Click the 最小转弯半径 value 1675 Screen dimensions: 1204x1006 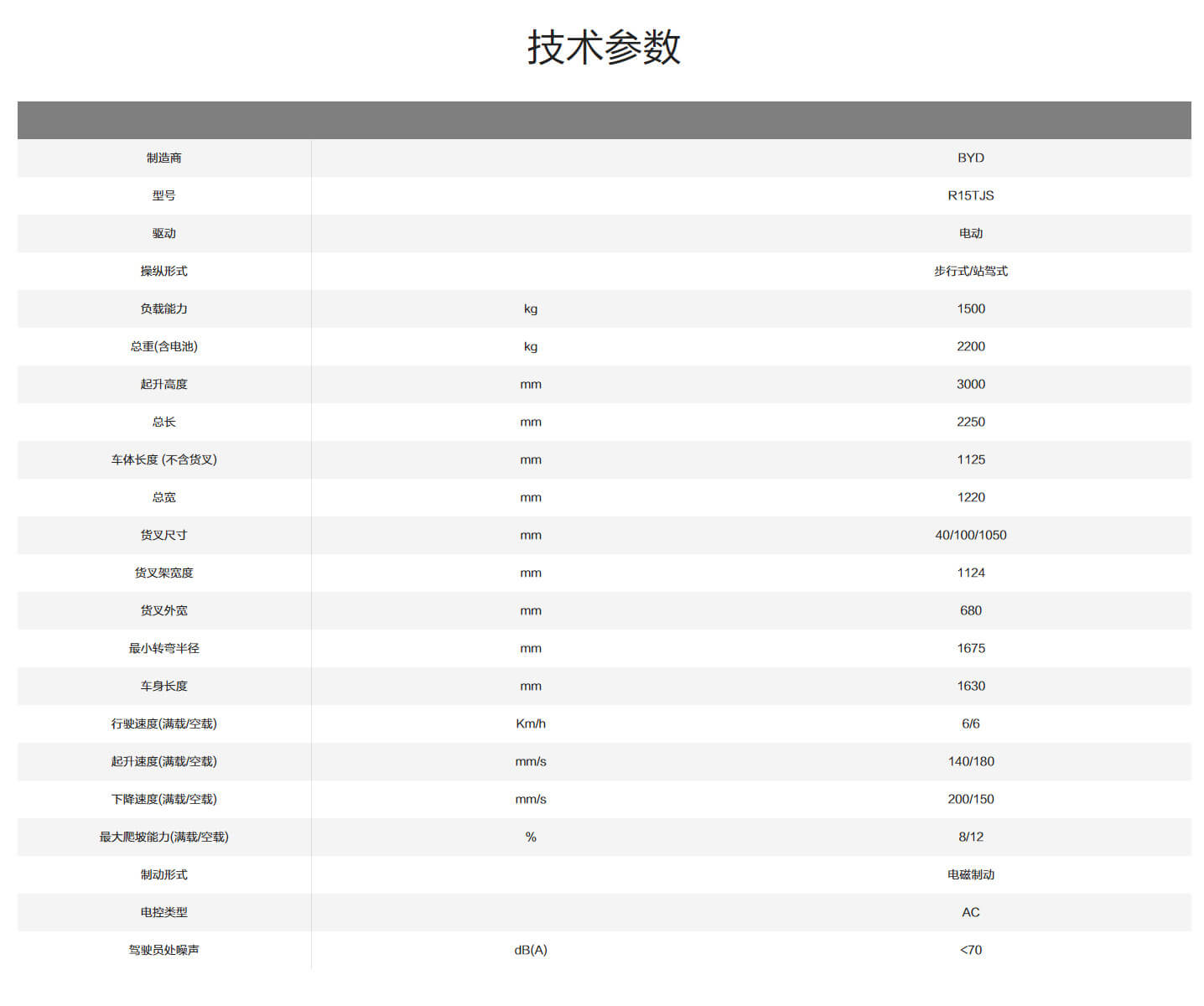click(x=970, y=648)
